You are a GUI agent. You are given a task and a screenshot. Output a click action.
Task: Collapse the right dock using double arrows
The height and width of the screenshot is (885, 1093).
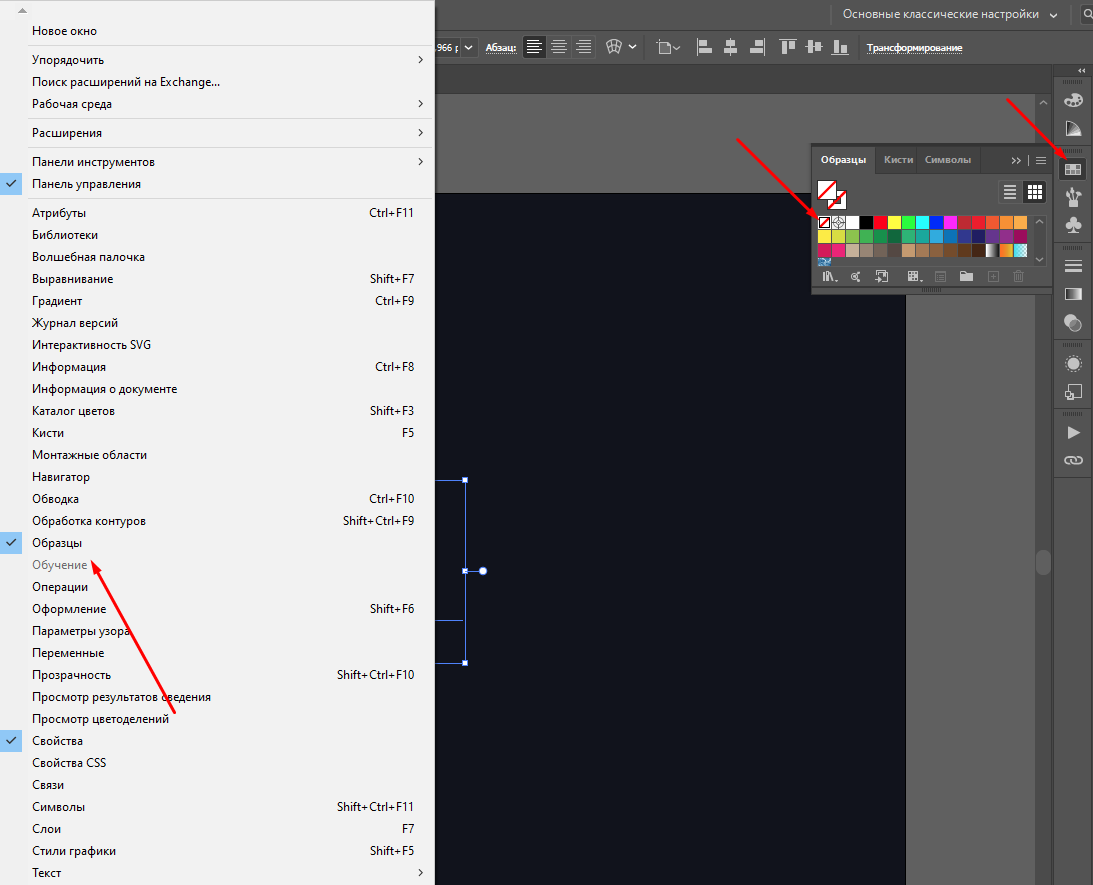[x=1081, y=70]
